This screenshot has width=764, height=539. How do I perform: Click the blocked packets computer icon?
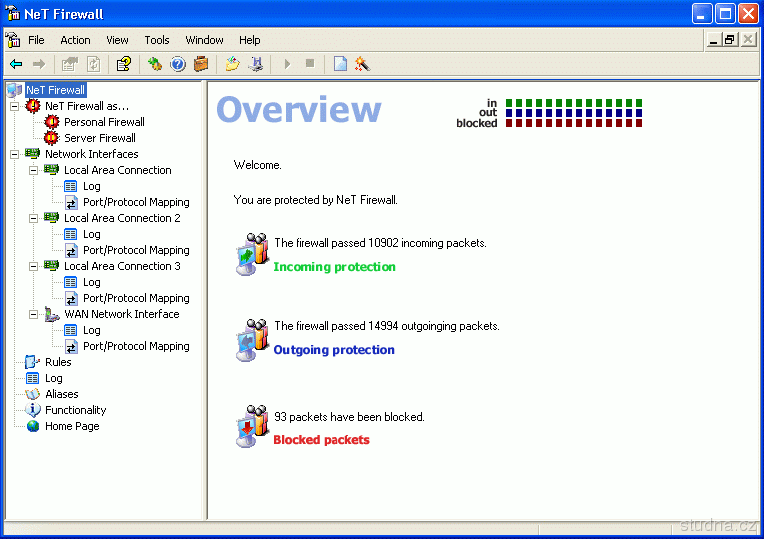click(x=252, y=426)
